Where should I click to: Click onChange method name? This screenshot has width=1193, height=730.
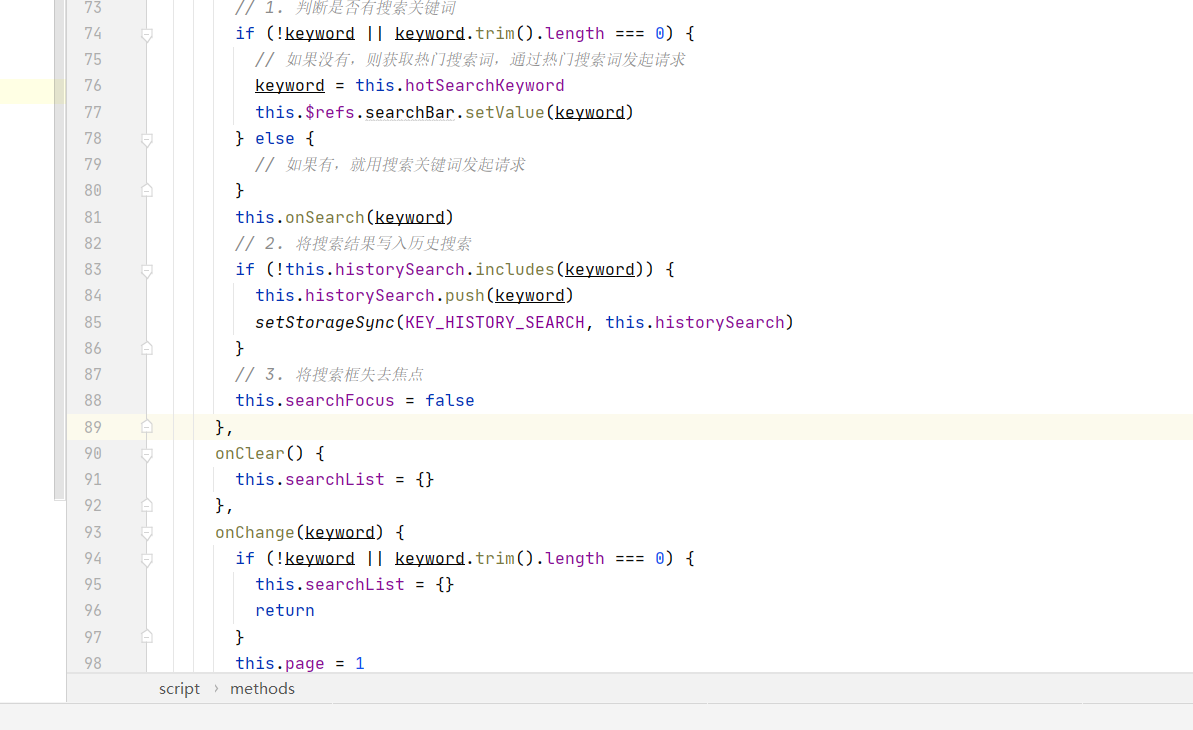click(255, 533)
